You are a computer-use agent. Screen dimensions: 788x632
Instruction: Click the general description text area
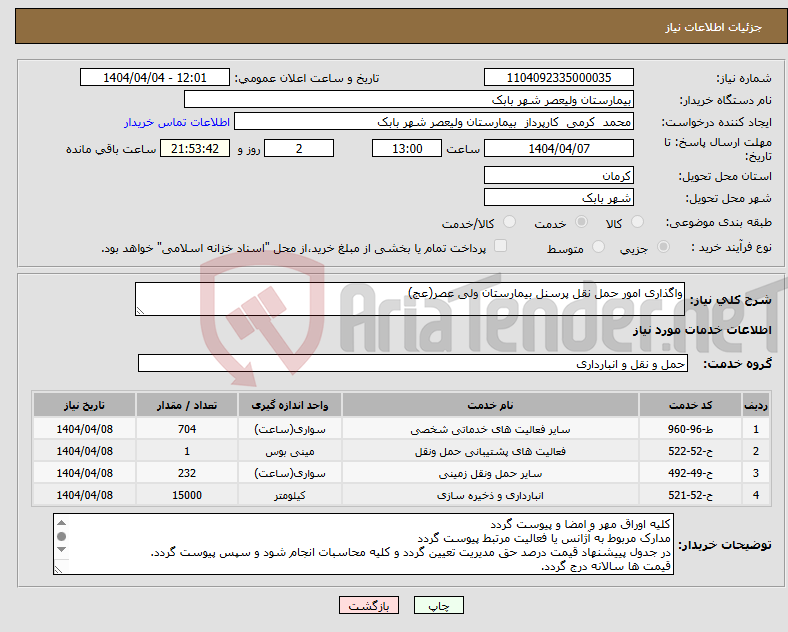tap(410, 299)
